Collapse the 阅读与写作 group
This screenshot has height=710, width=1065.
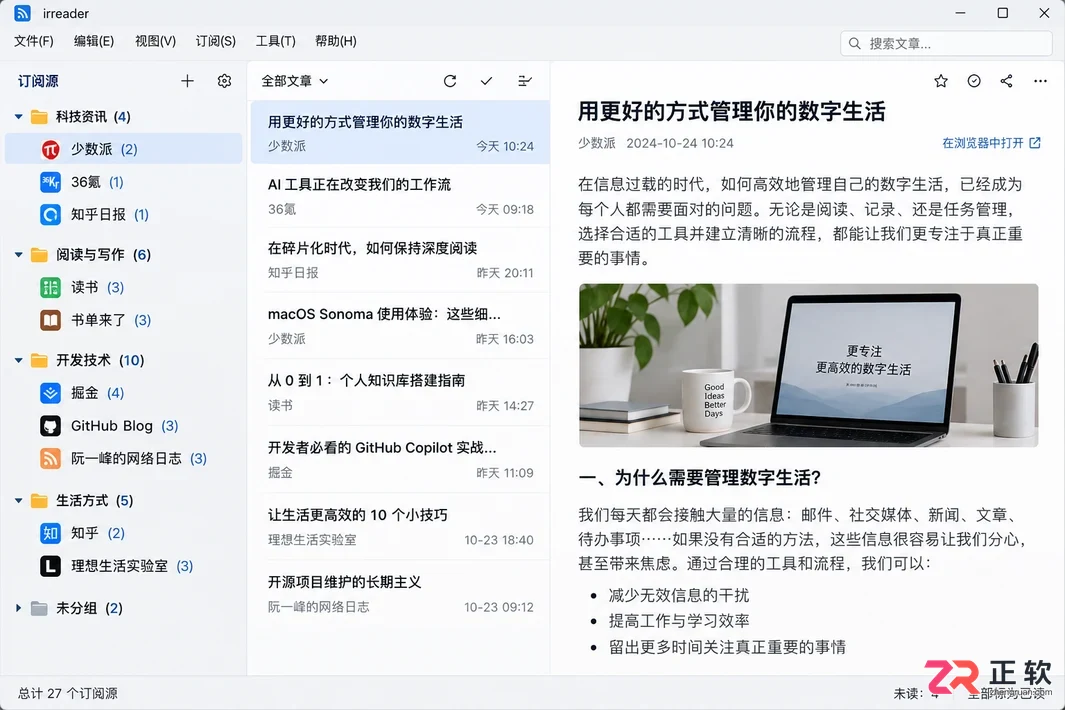(x=18, y=255)
